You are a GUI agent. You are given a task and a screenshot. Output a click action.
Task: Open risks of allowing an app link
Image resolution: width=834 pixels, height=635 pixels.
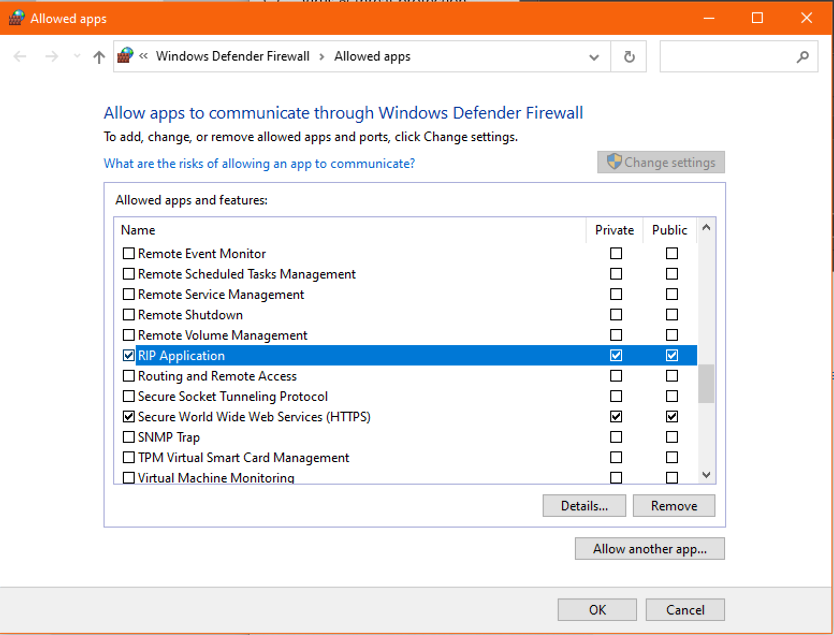coord(259,163)
